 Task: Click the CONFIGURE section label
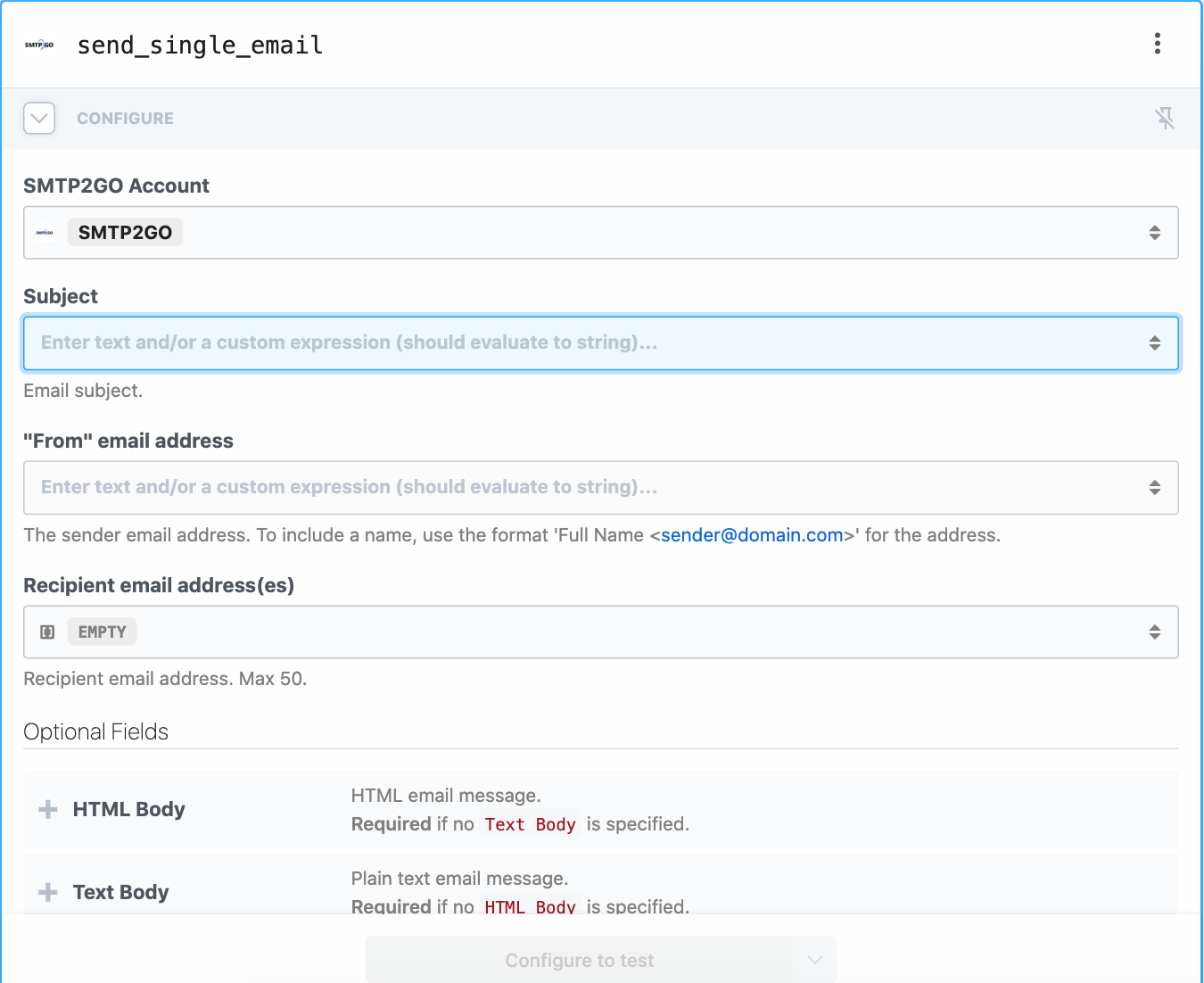point(125,118)
